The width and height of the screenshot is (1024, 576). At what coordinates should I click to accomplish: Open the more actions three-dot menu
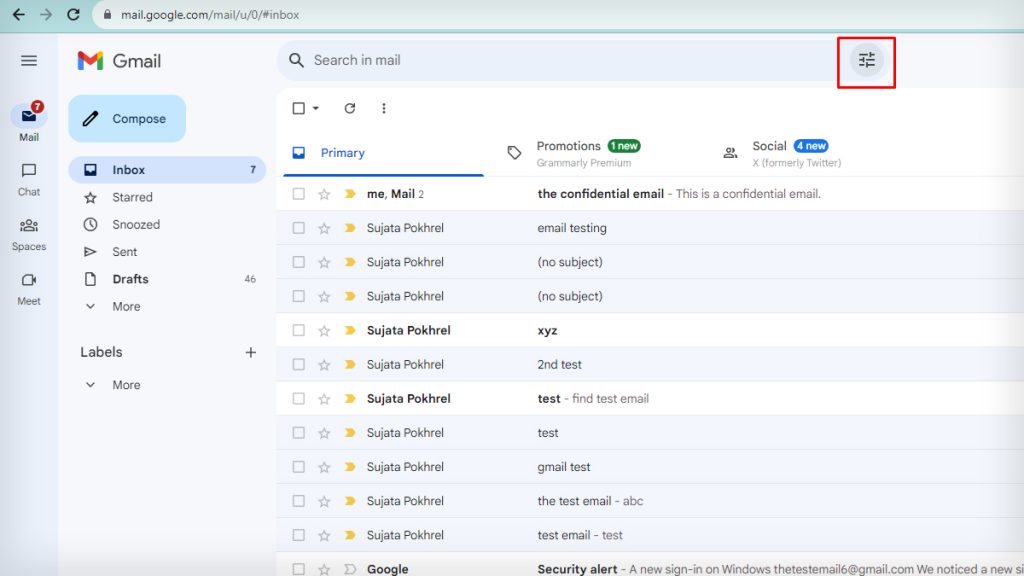point(384,108)
